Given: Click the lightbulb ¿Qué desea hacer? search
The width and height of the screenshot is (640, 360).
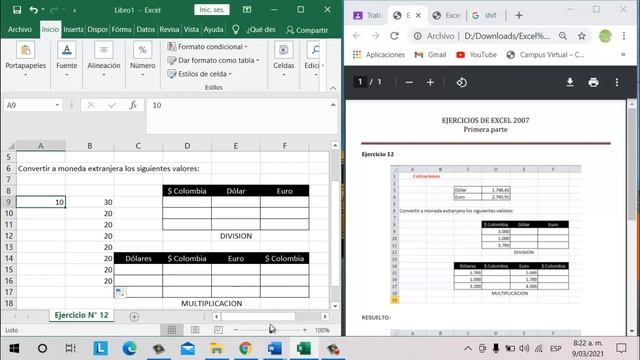Looking at the screenshot, I should point(255,29).
